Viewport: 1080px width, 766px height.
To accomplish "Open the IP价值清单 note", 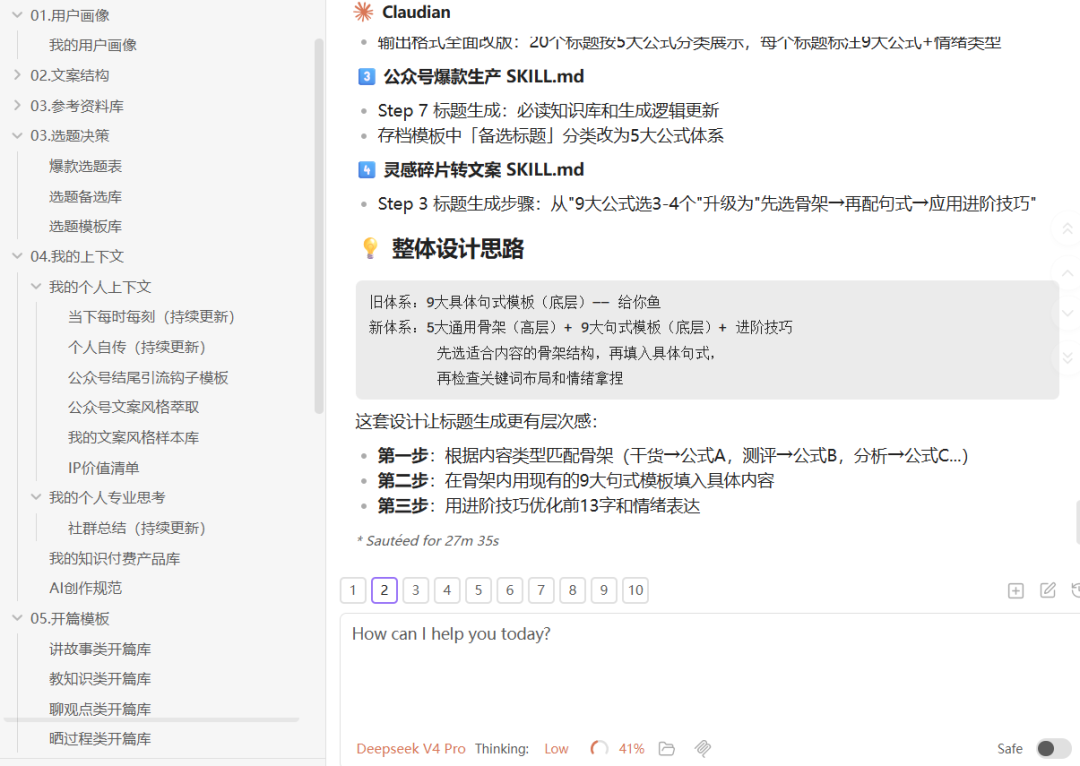I will point(103,468).
